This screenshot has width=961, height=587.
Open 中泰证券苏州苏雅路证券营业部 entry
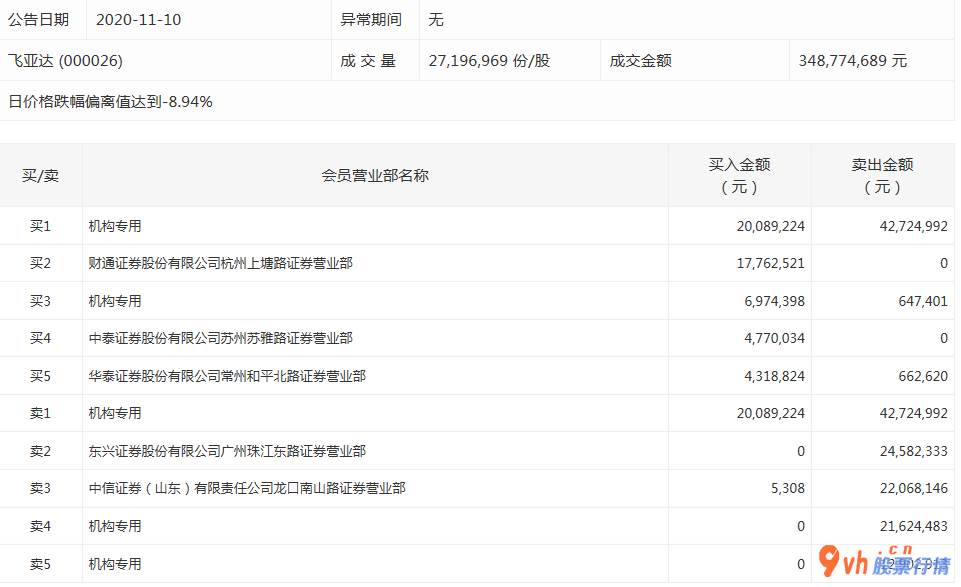220,339
